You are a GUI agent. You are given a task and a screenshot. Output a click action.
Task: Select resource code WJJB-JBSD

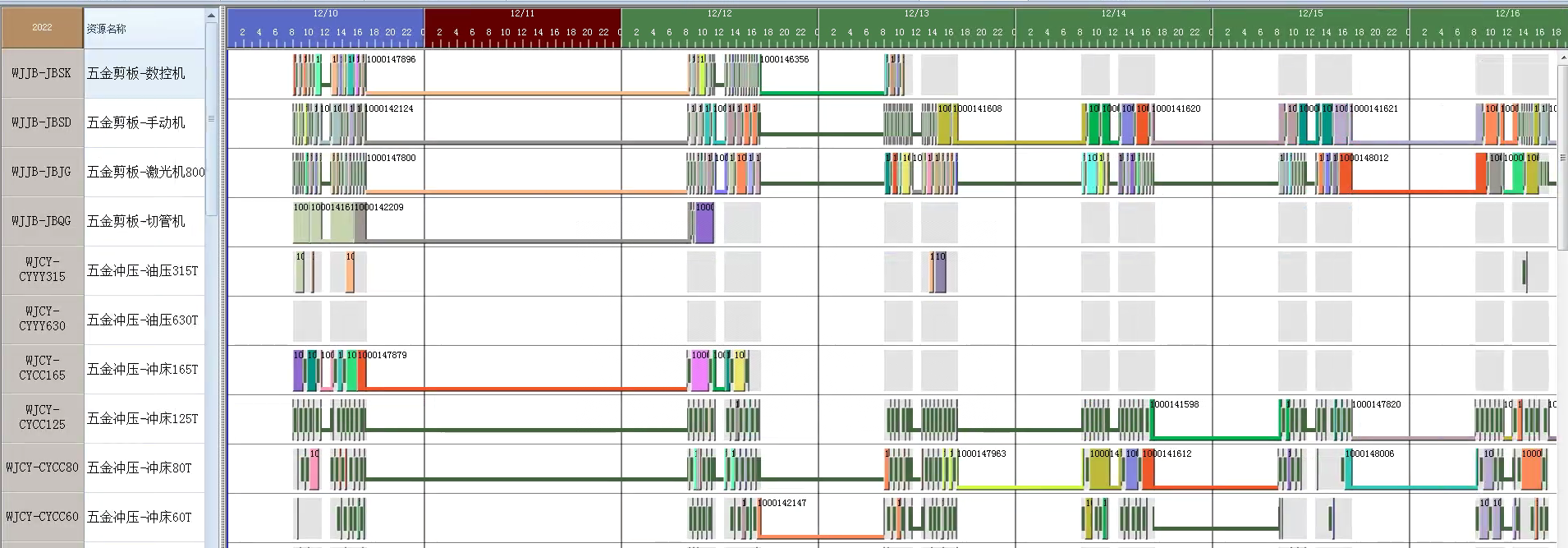(42, 122)
